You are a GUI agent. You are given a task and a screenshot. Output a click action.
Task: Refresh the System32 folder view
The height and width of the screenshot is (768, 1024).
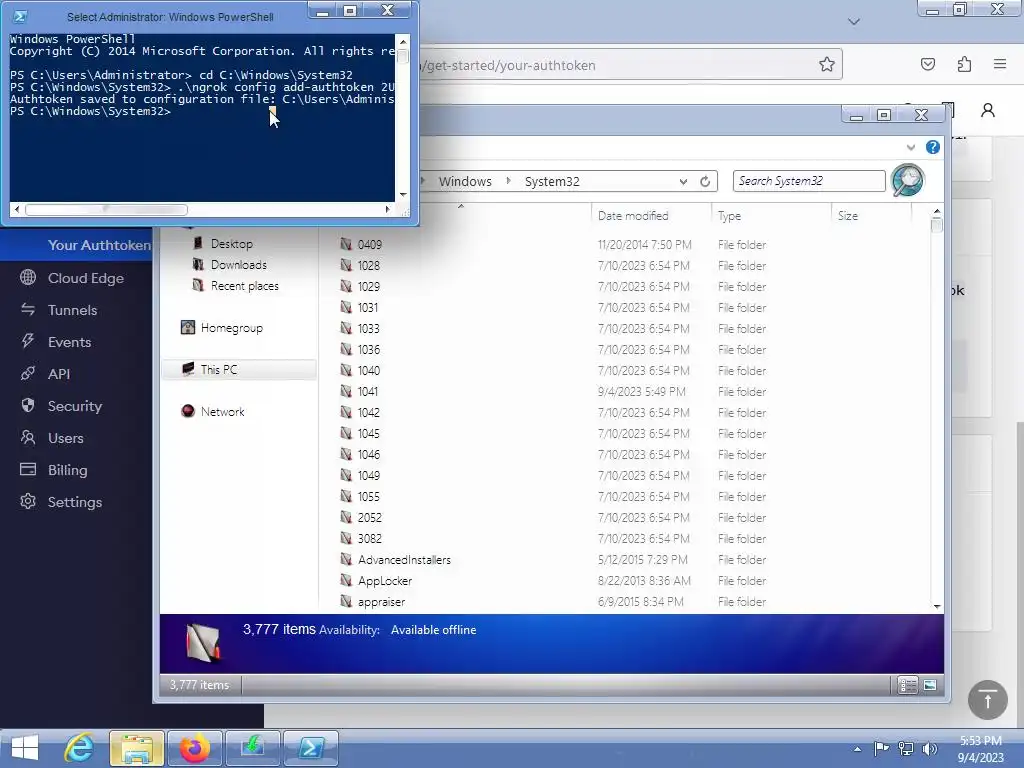705,182
